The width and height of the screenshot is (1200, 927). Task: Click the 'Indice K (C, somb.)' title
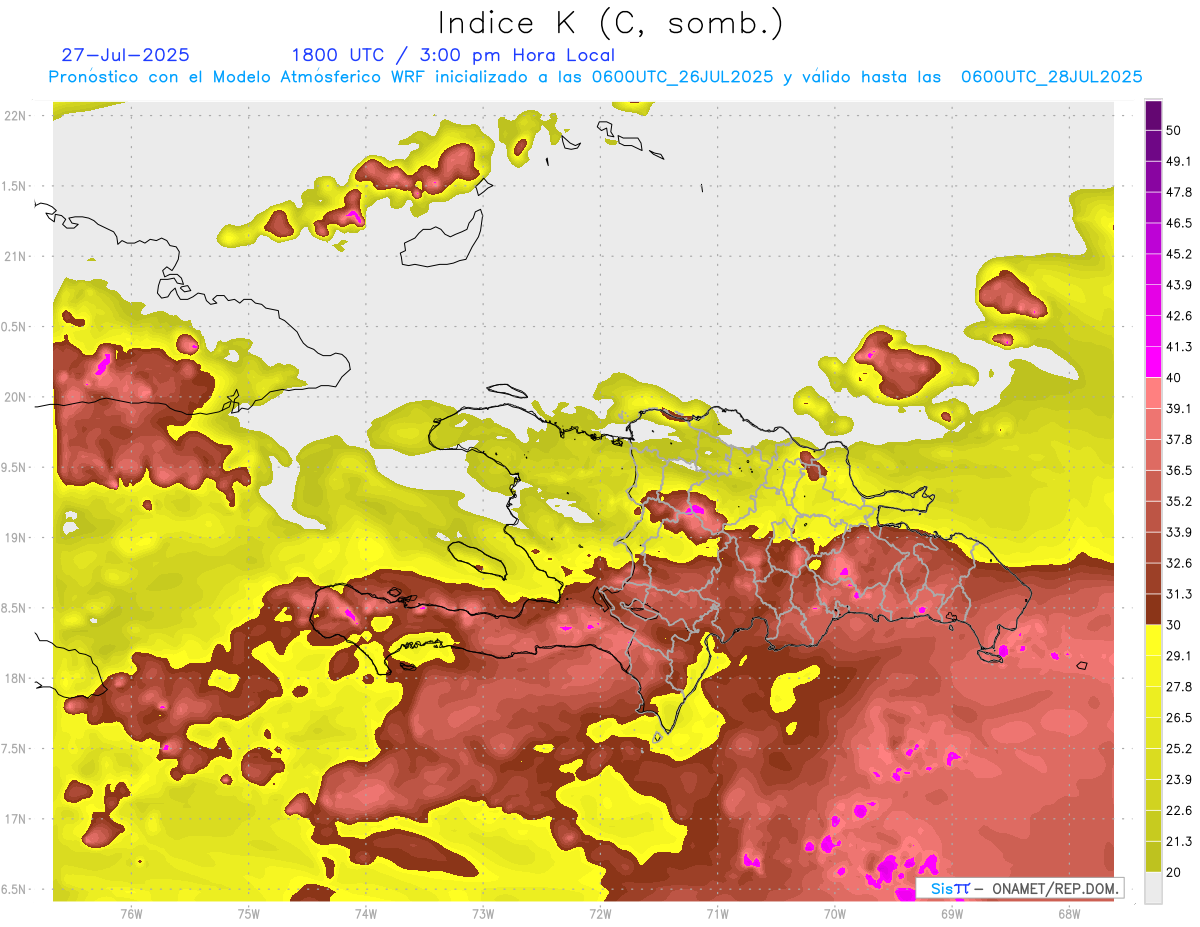tap(612, 23)
